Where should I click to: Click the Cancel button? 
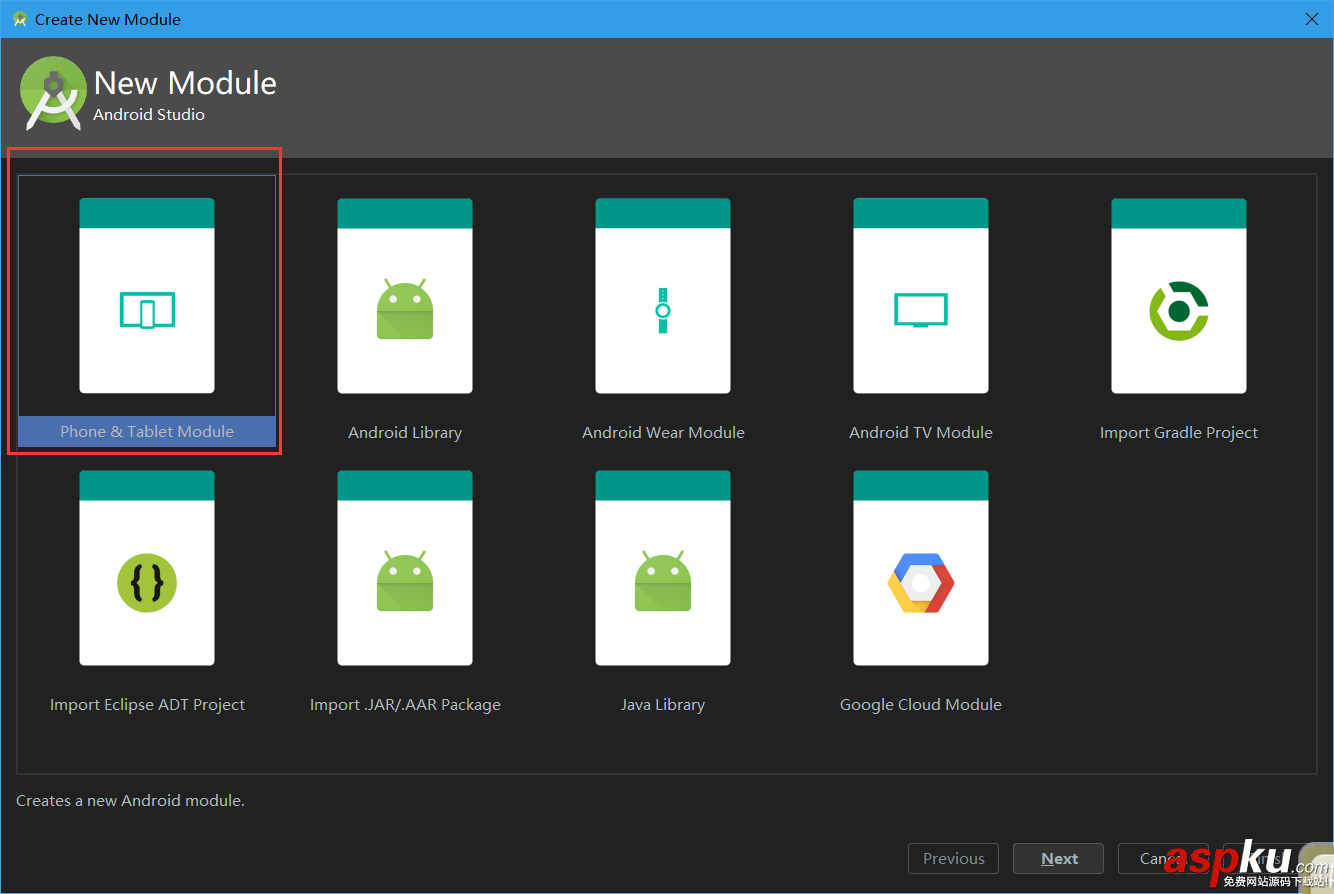coord(1163,858)
